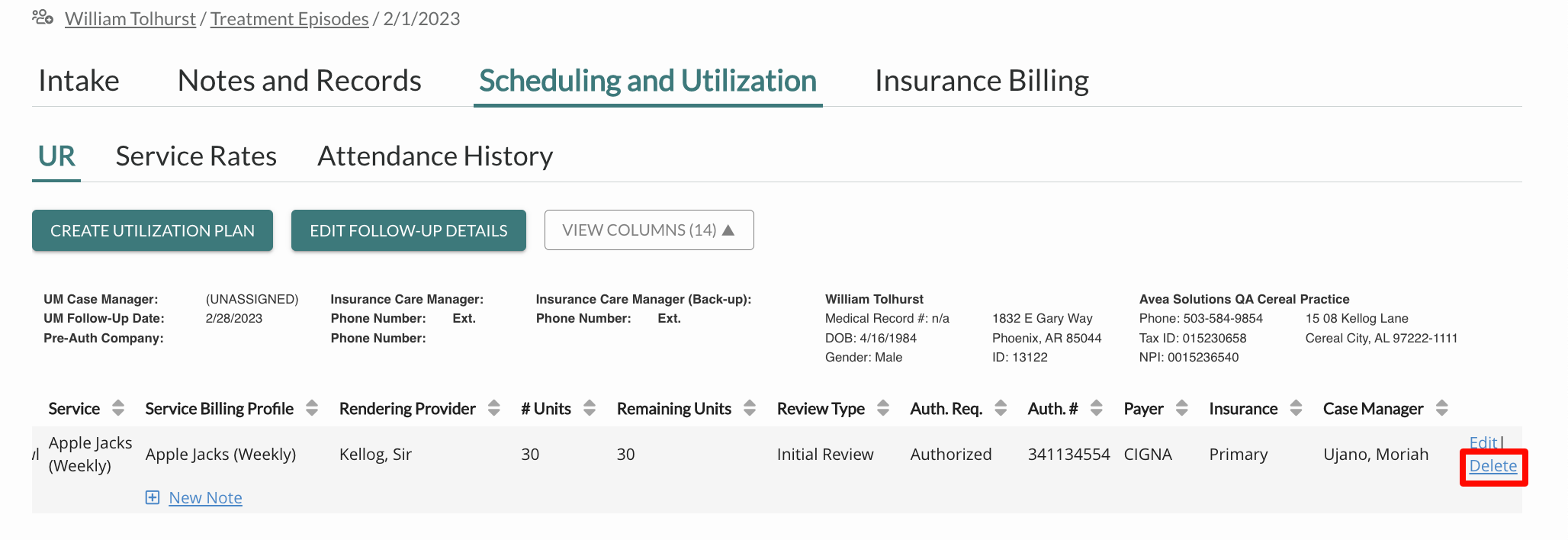The image size is (1568, 540).
Task: Sort by Review Type arrows
Action: 883,408
